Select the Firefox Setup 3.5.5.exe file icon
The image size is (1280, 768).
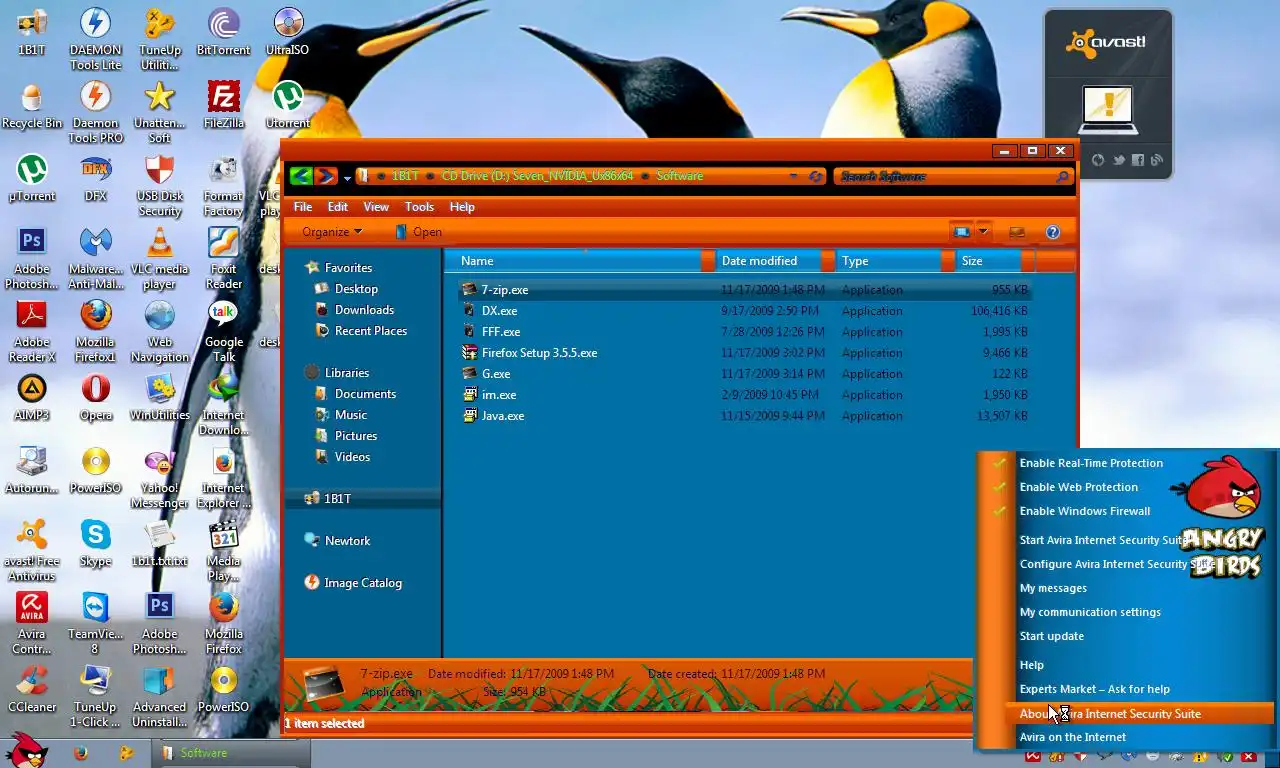click(x=470, y=352)
